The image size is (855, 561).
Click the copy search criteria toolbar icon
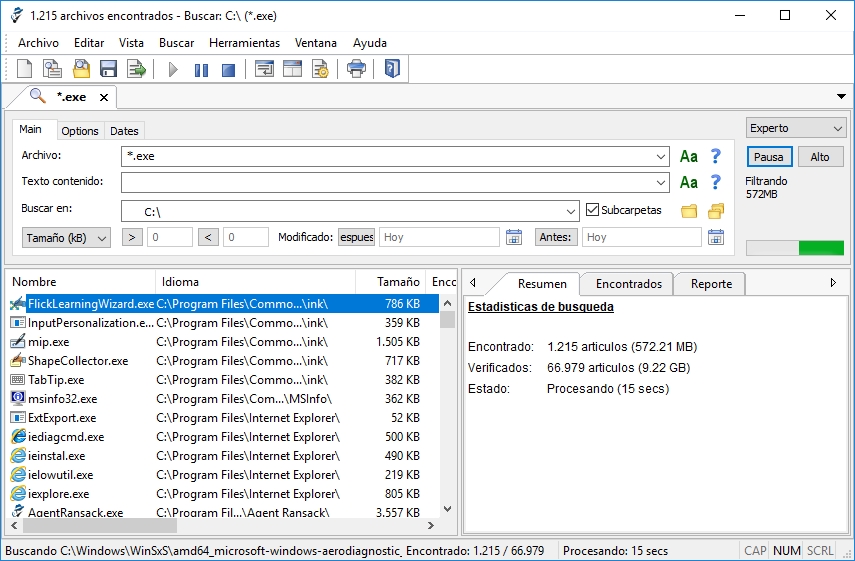52,69
